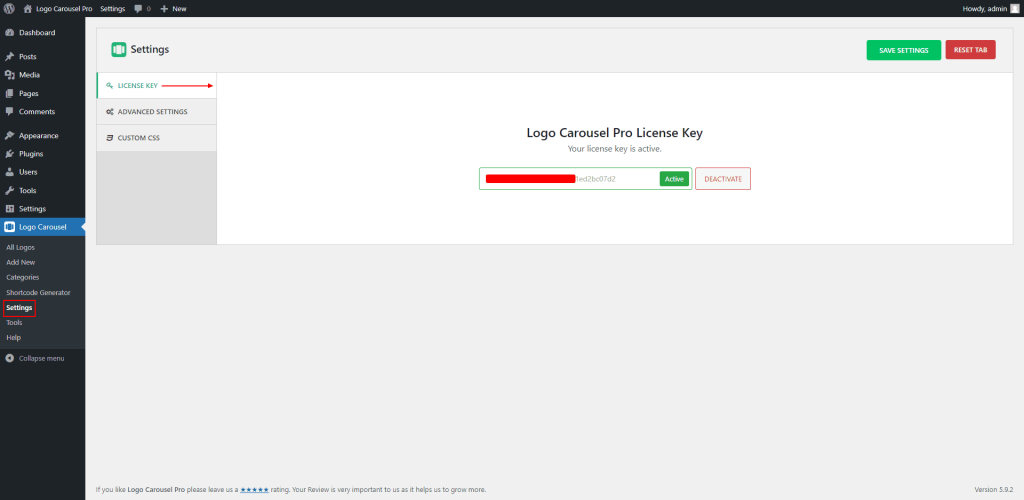
Task: Deactivate the license key
Action: pos(722,179)
